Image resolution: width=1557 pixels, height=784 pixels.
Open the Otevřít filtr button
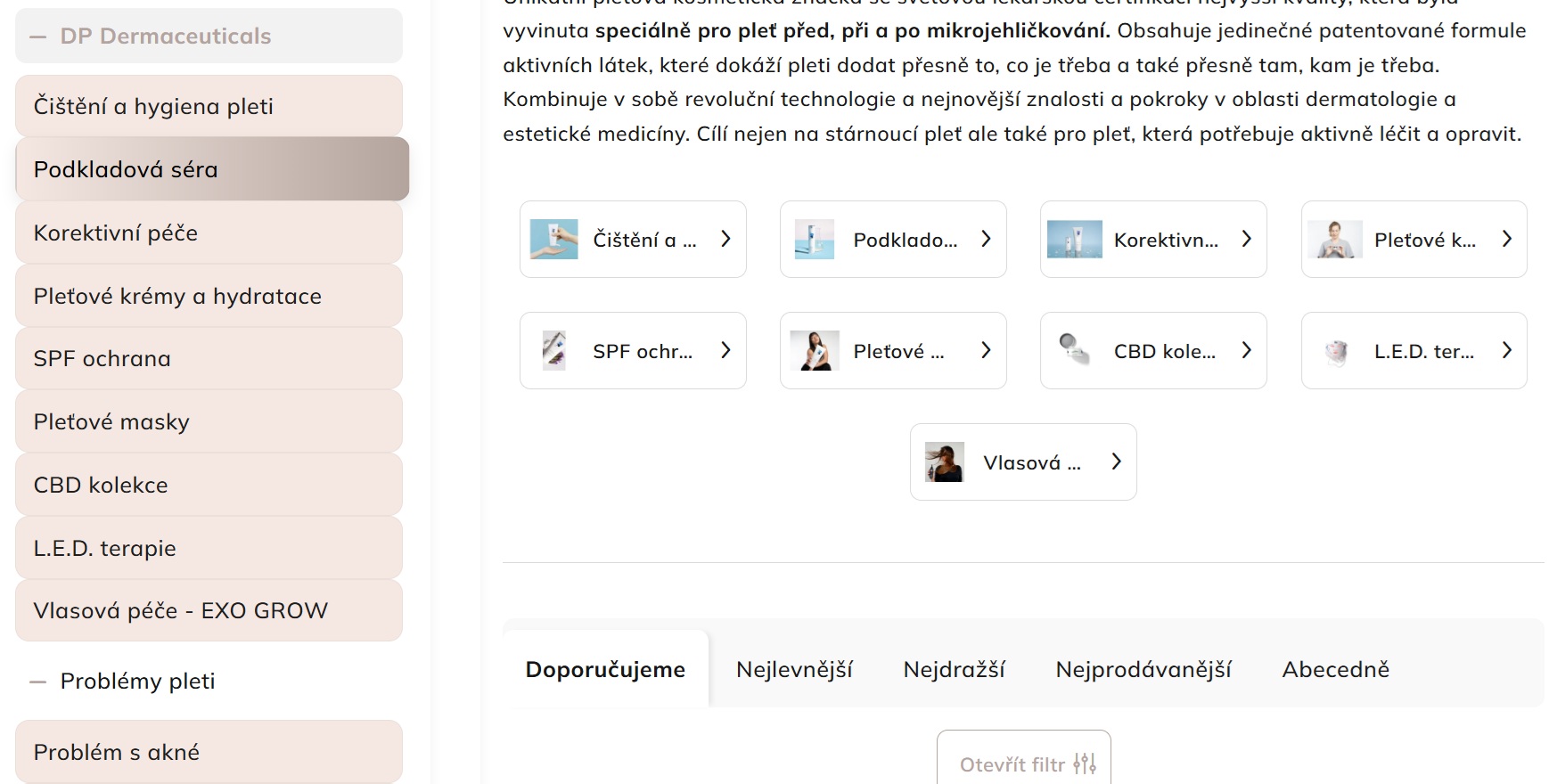(1023, 764)
